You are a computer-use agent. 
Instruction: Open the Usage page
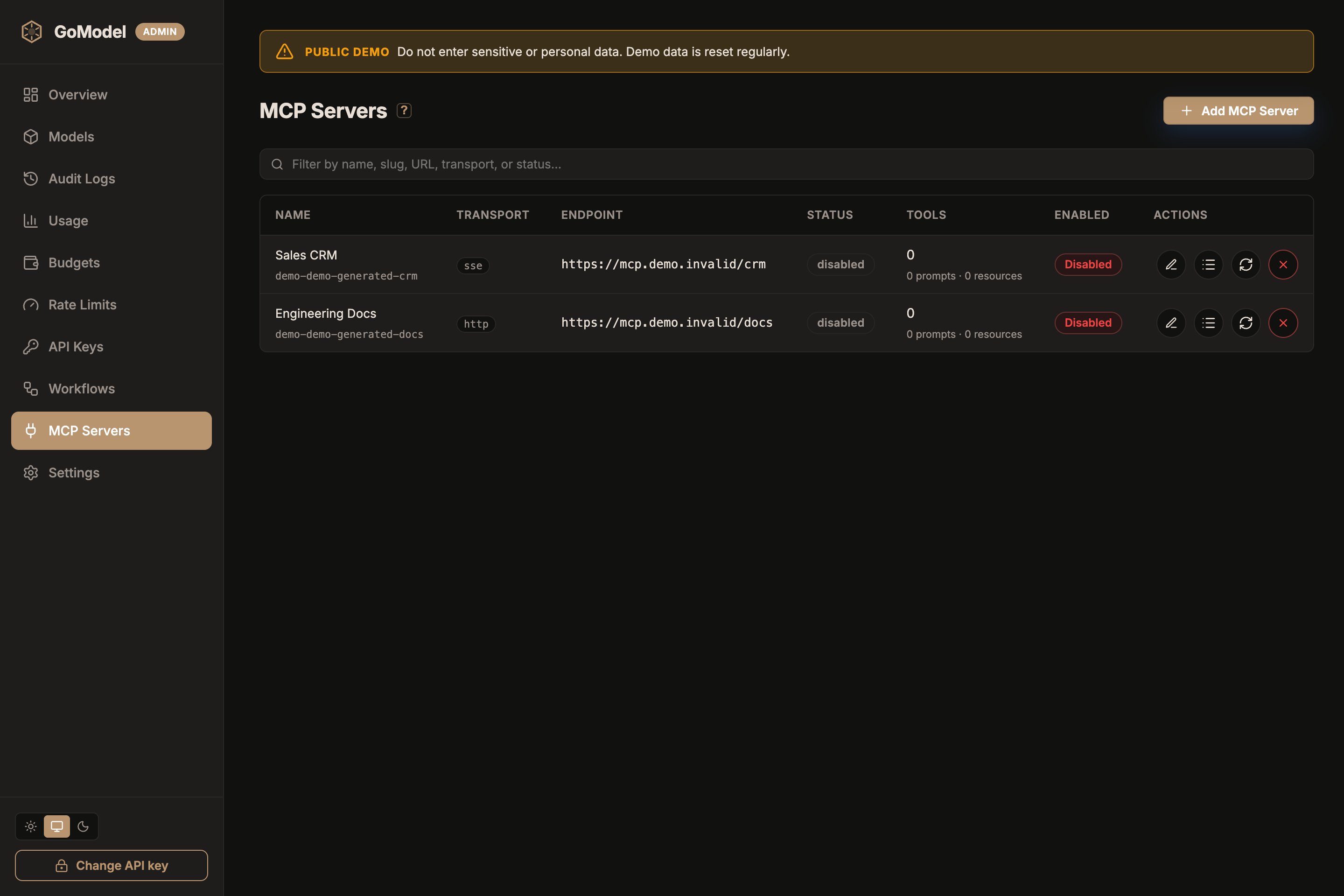tap(112, 221)
